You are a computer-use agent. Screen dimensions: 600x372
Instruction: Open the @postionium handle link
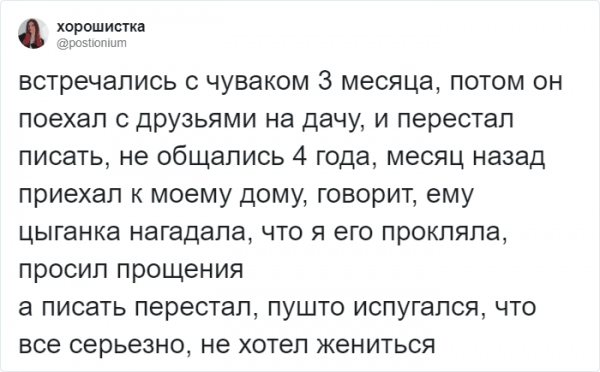click(x=91, y=42)
